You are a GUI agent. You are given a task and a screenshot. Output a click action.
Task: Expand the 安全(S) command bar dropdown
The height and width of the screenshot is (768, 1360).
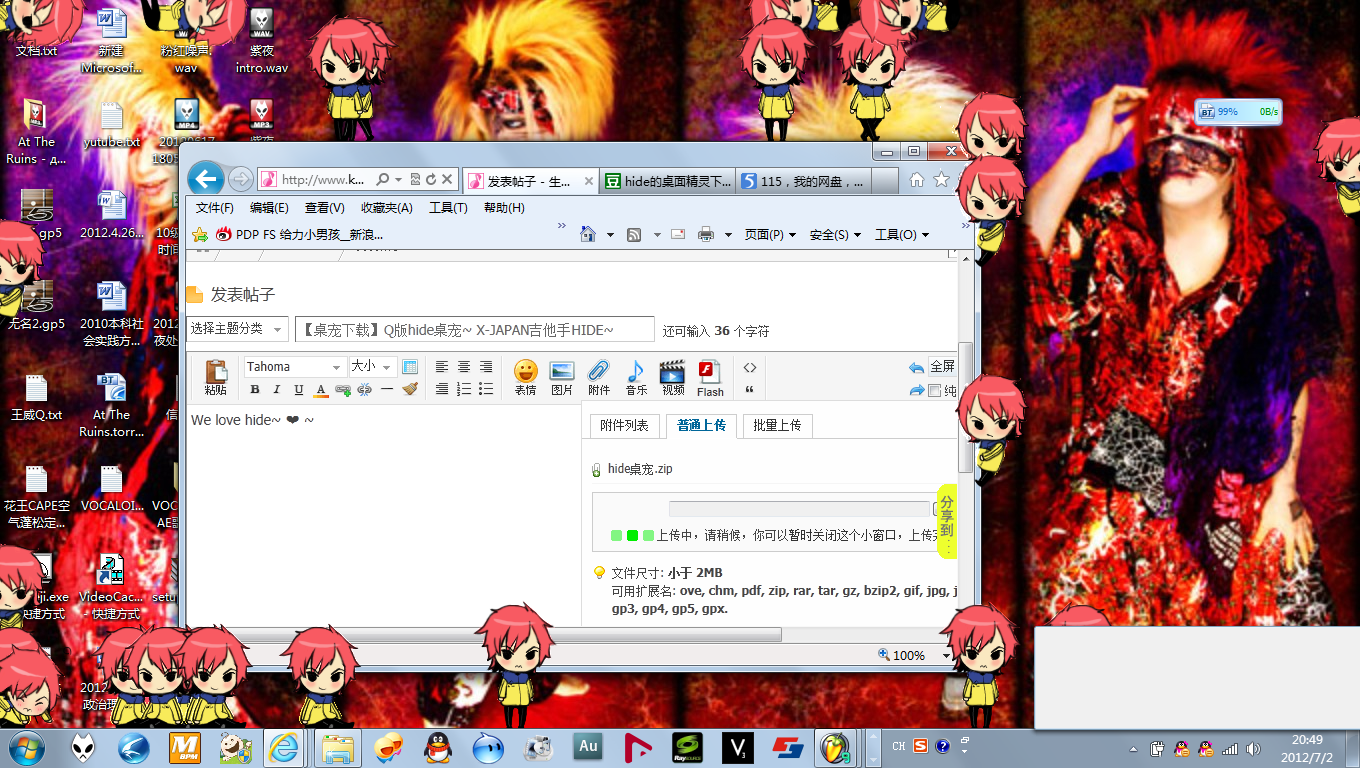[835, 234]
